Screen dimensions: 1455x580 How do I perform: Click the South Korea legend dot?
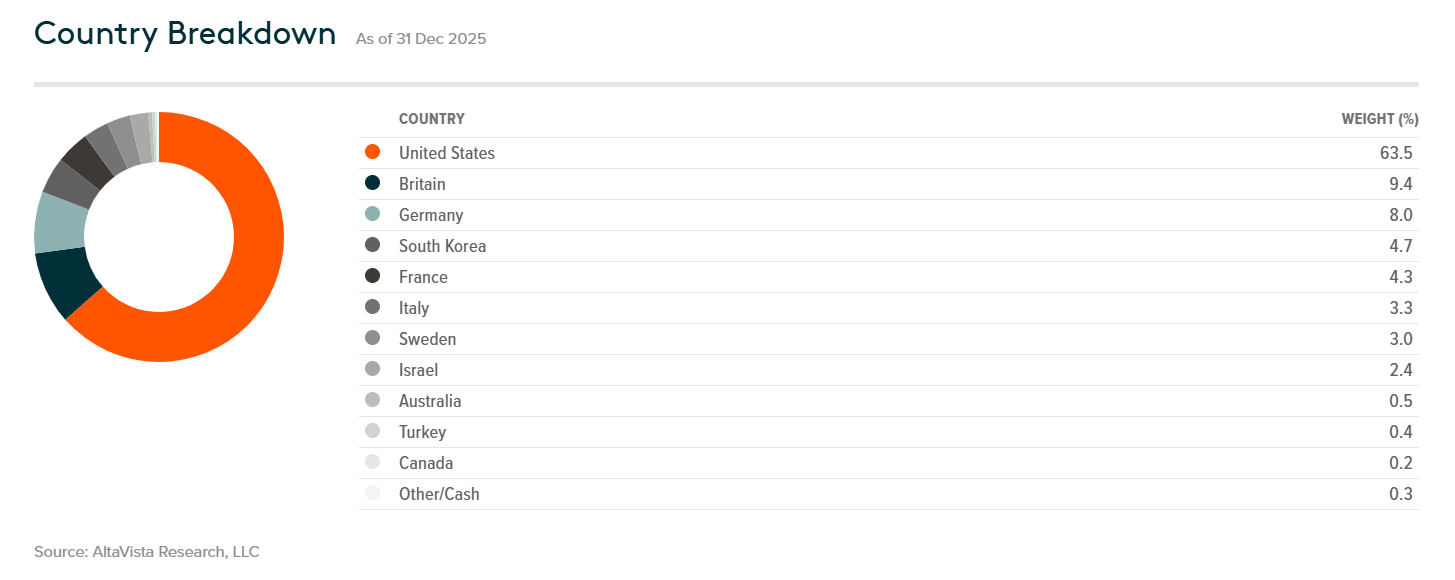click(373, 246)
